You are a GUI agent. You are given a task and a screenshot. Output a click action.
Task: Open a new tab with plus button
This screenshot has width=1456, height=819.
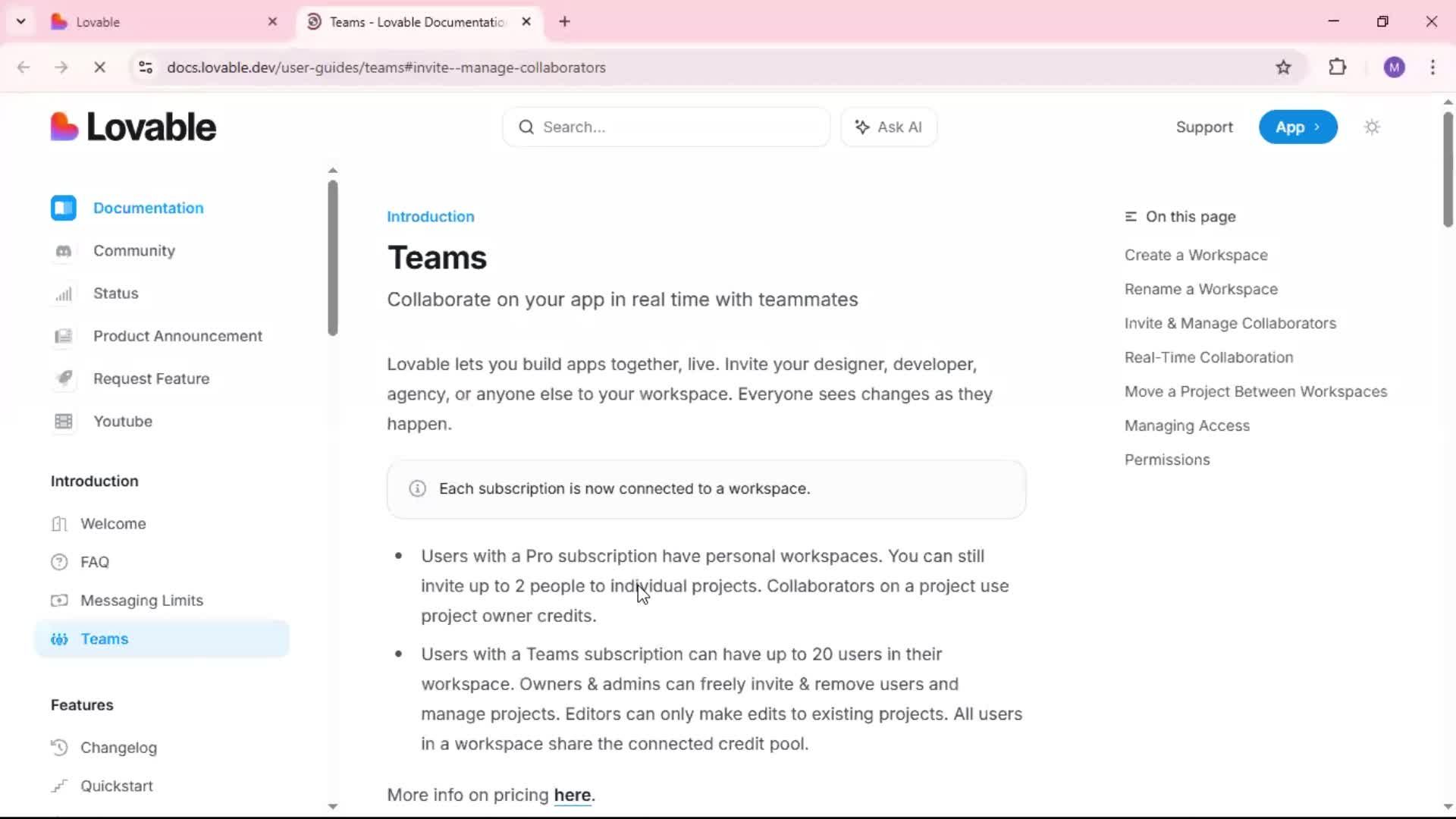click(564, 22)
